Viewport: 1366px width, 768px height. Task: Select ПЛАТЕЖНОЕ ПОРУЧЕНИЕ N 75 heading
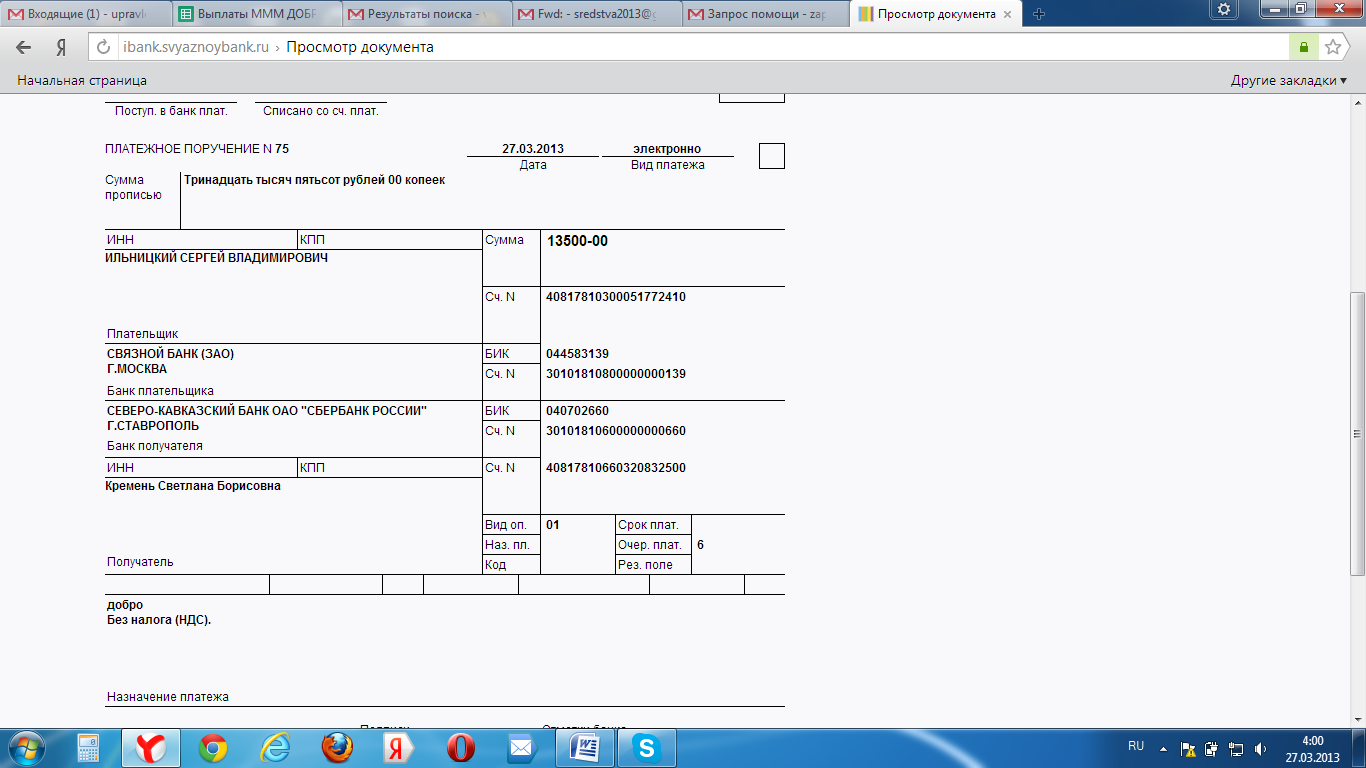tap(197, 149)
